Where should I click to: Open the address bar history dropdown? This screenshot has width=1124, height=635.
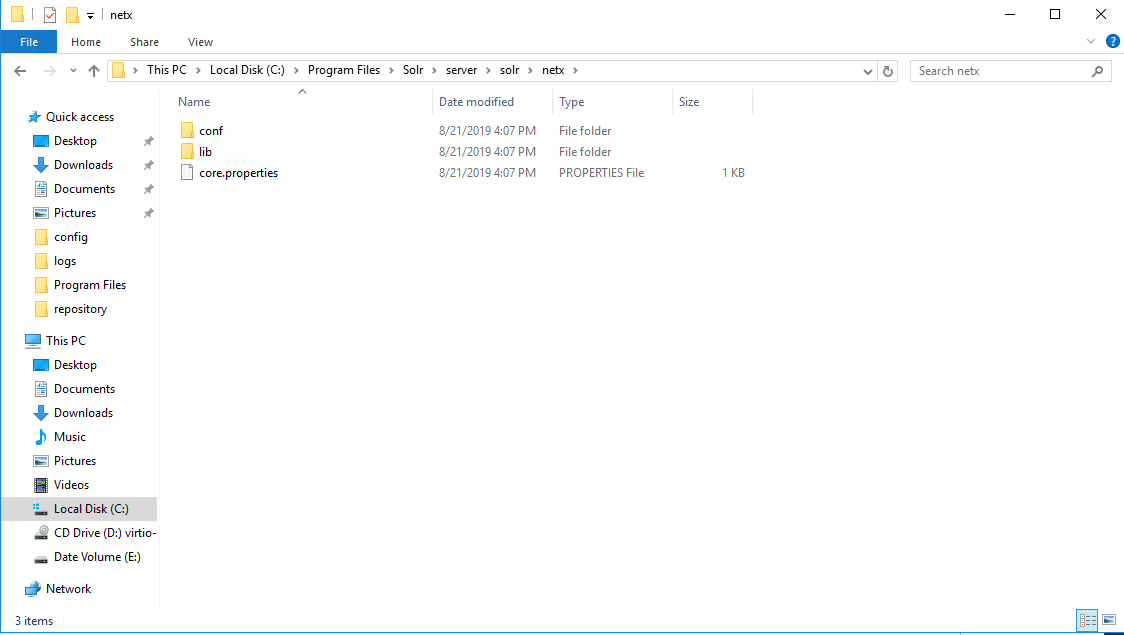point(867,71)
